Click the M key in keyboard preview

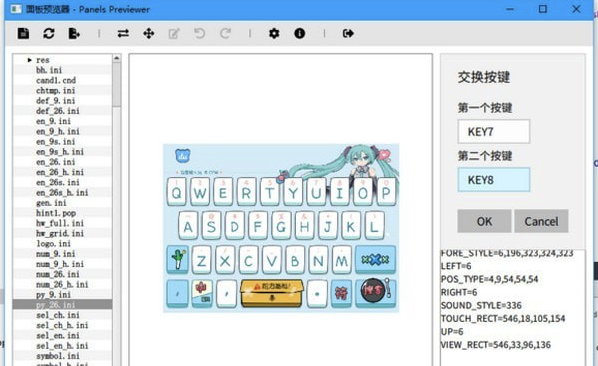[341, 260]
